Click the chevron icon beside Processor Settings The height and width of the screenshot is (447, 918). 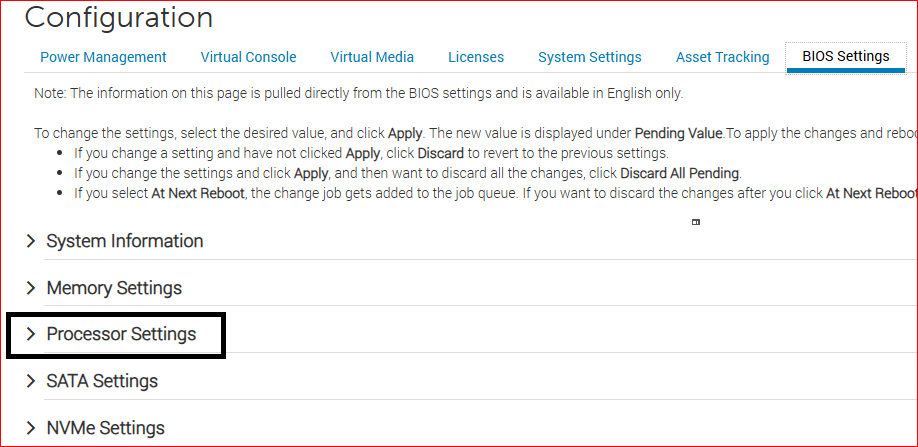pos(31,334)
